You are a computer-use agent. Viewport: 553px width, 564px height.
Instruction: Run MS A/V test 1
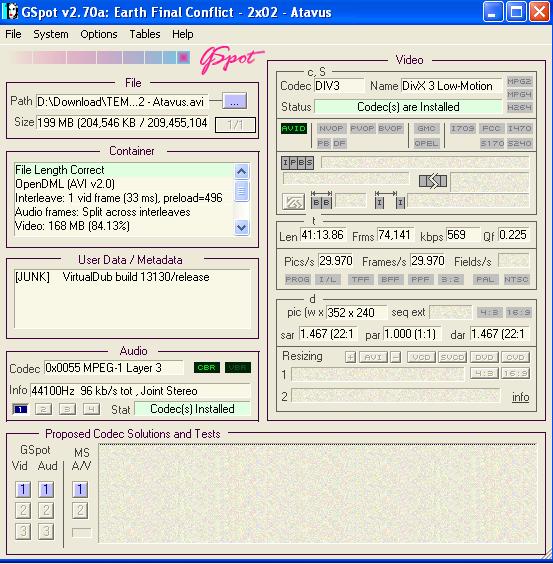80,490
